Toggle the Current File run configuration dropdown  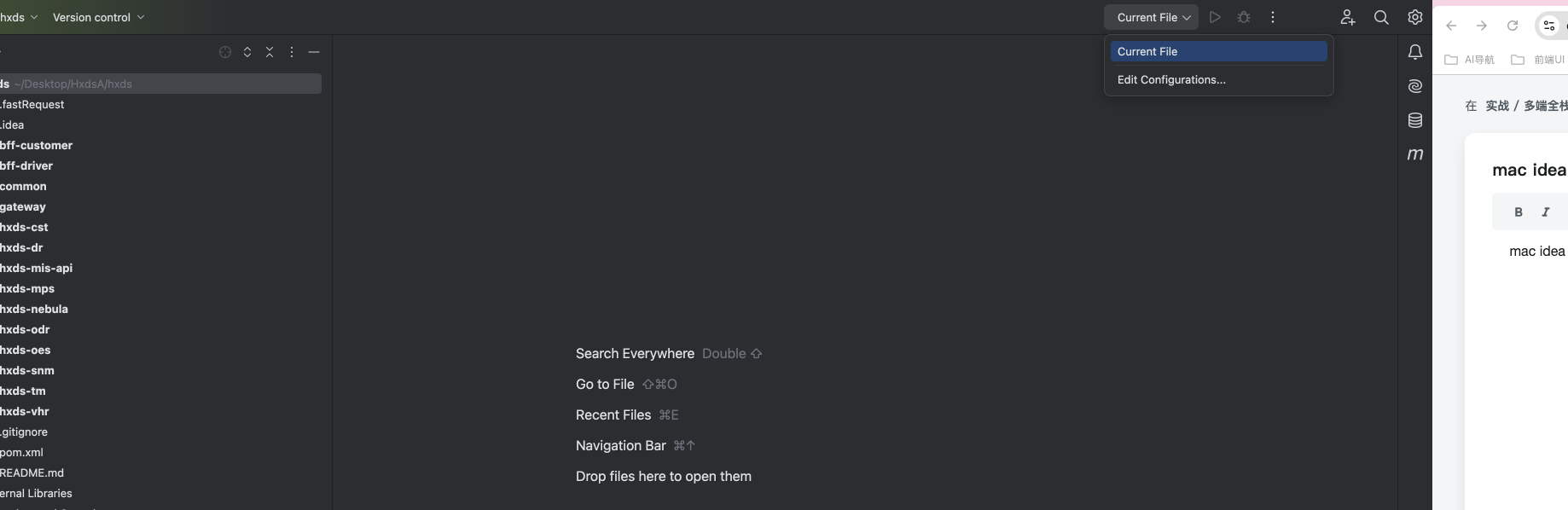click(x=1153, y=17)
